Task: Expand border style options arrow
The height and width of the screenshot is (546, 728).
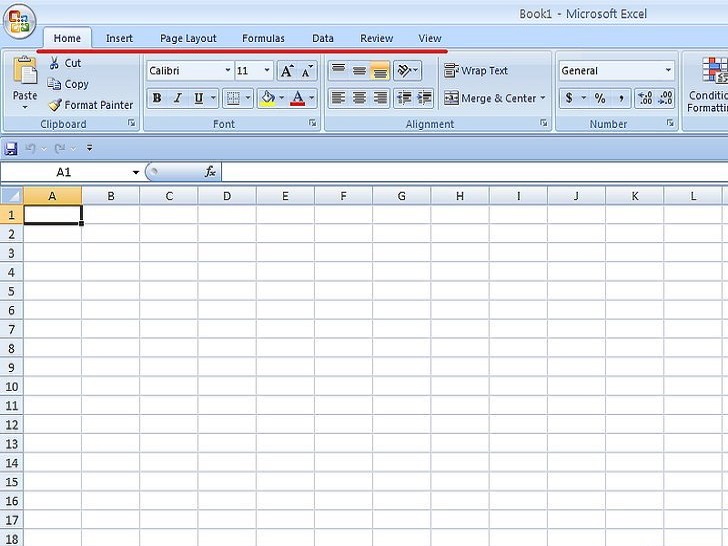Action: (x=248, y=98)
